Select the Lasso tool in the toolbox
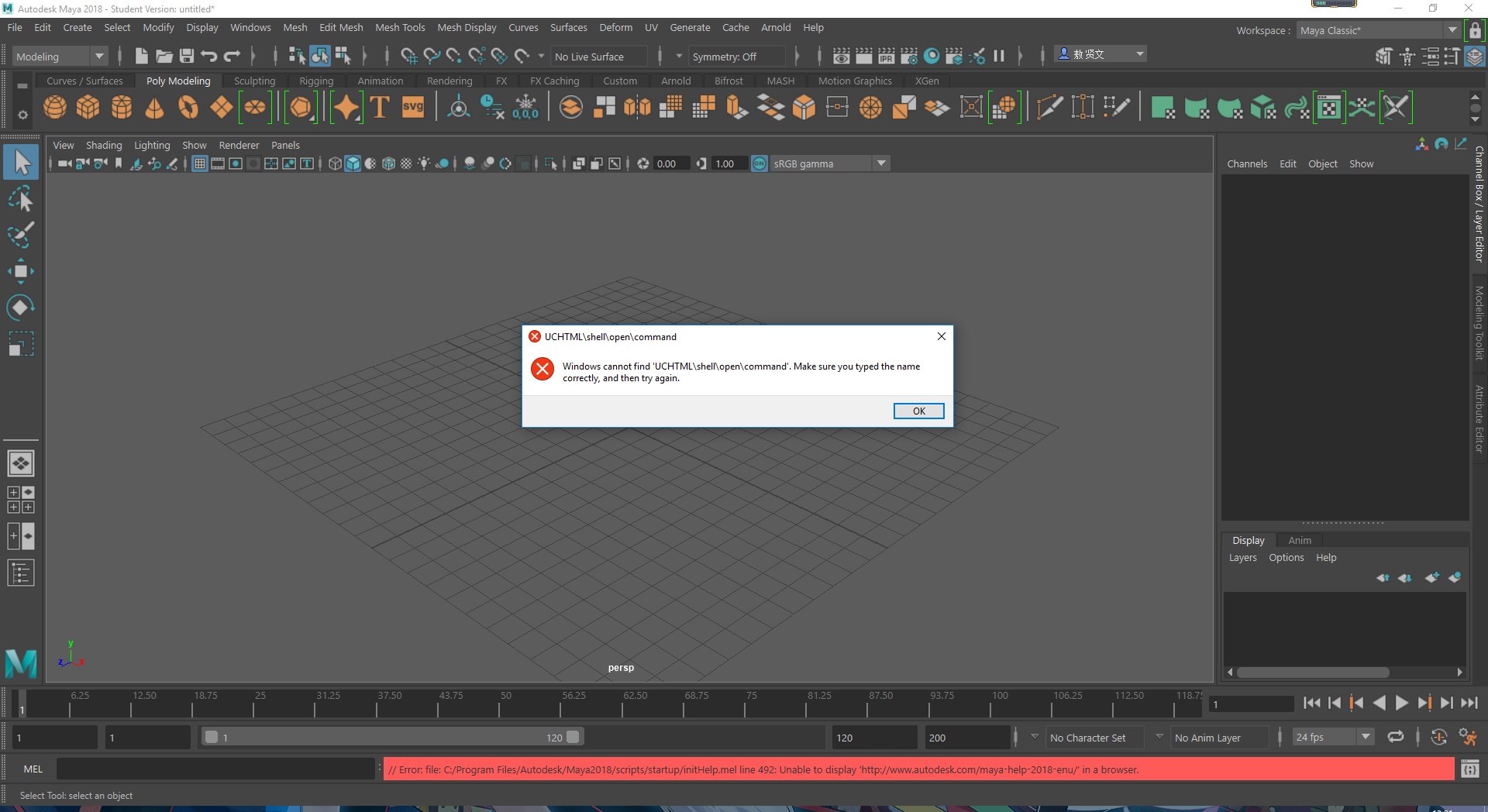 (21, 199)
